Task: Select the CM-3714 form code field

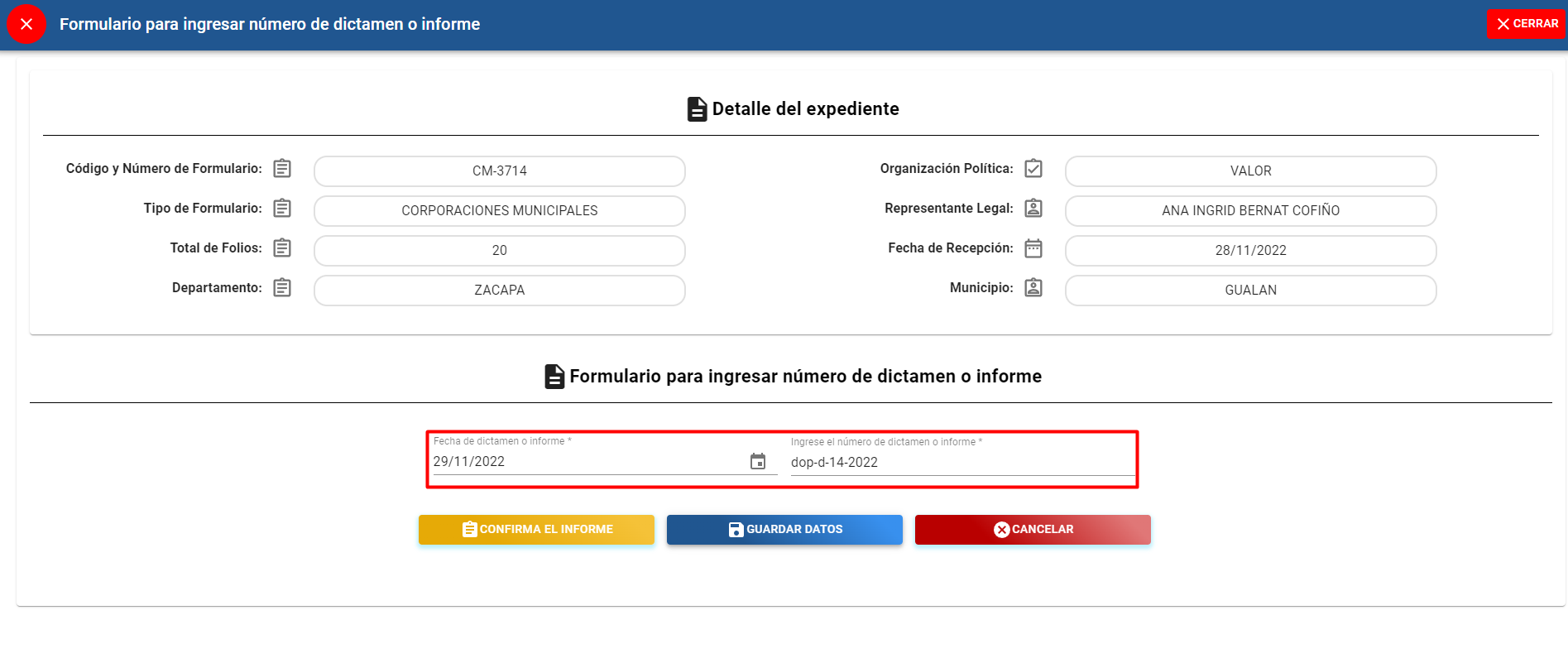Action: (500, 171)
